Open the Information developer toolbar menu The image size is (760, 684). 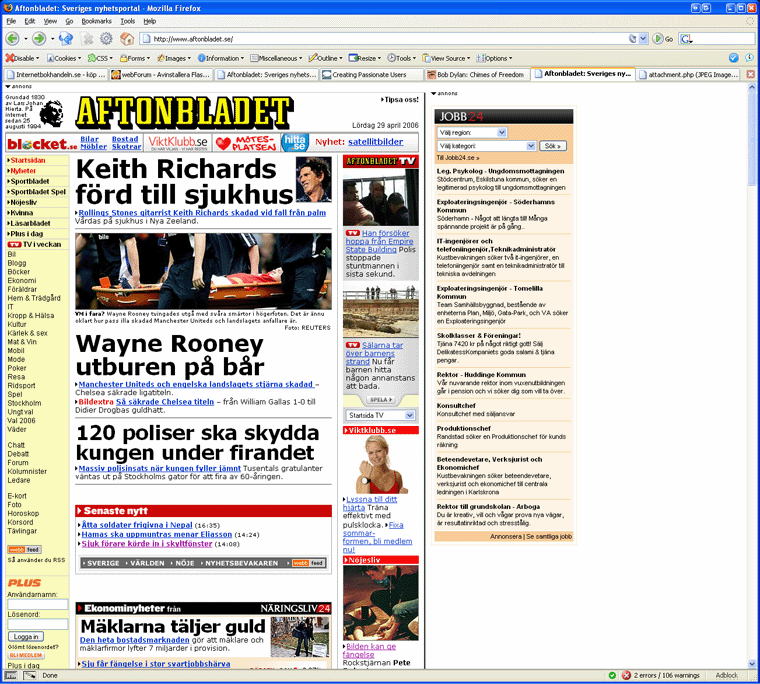221,58
